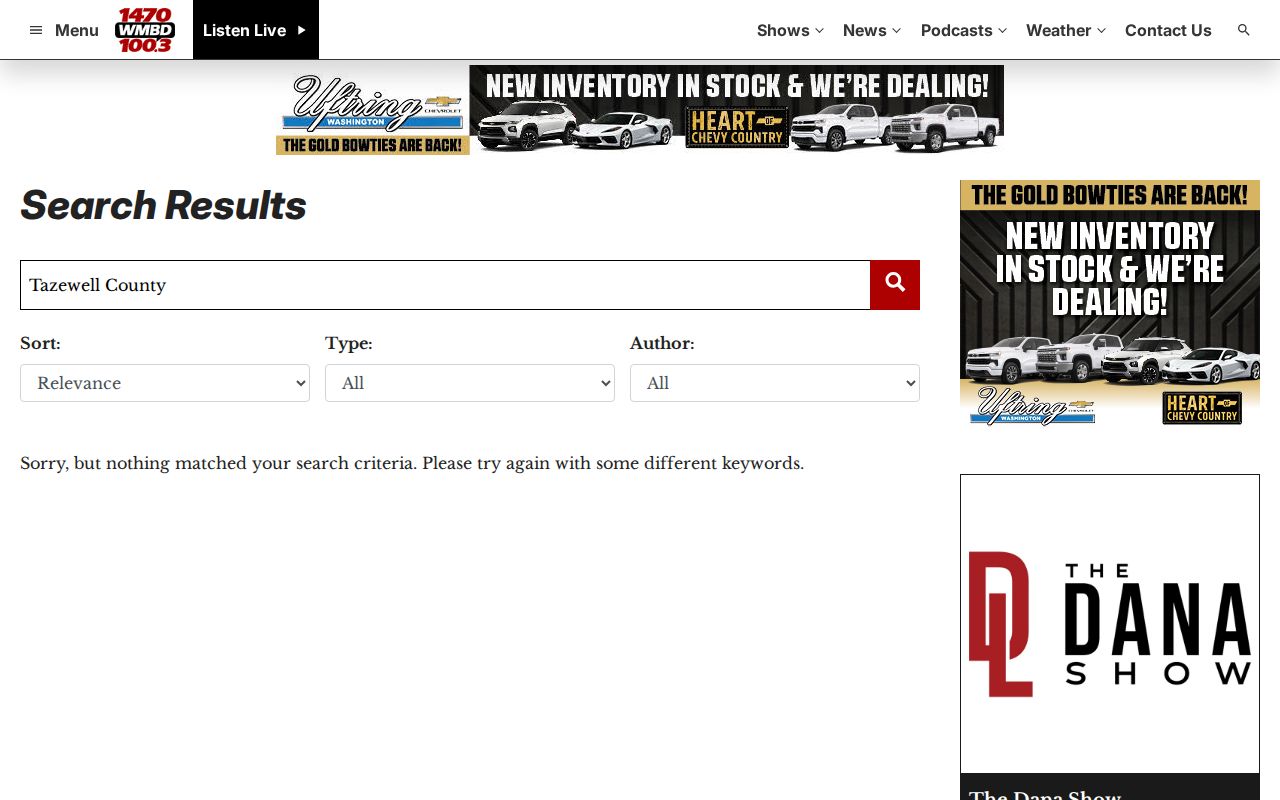Screen dimensions: 1280x800
Task: Start the Listen Live stream
Action: click(255, 30)
